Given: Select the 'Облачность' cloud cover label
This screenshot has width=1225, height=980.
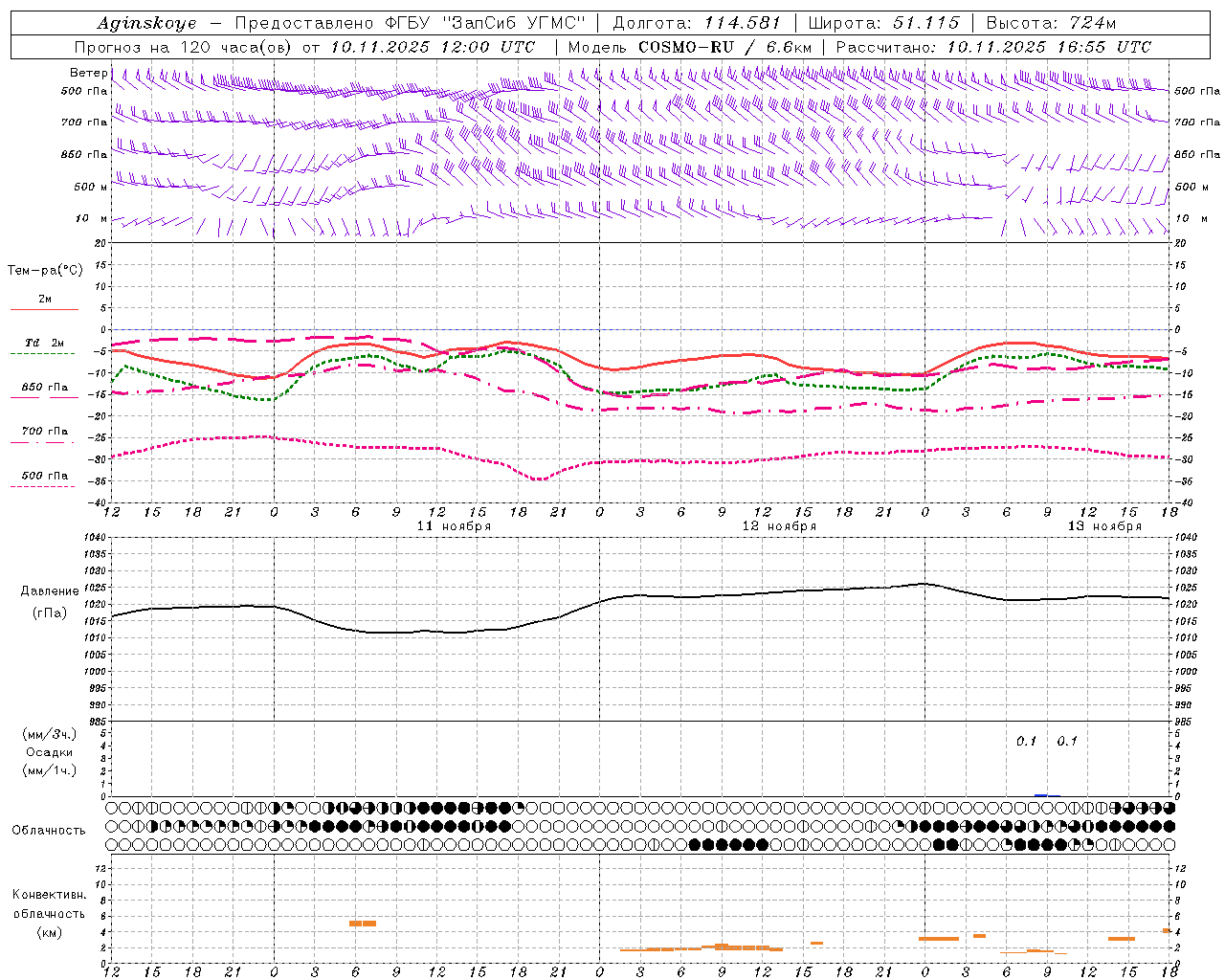Looking at the screenshot, I should pyautogui.click(x=49, y=831).
